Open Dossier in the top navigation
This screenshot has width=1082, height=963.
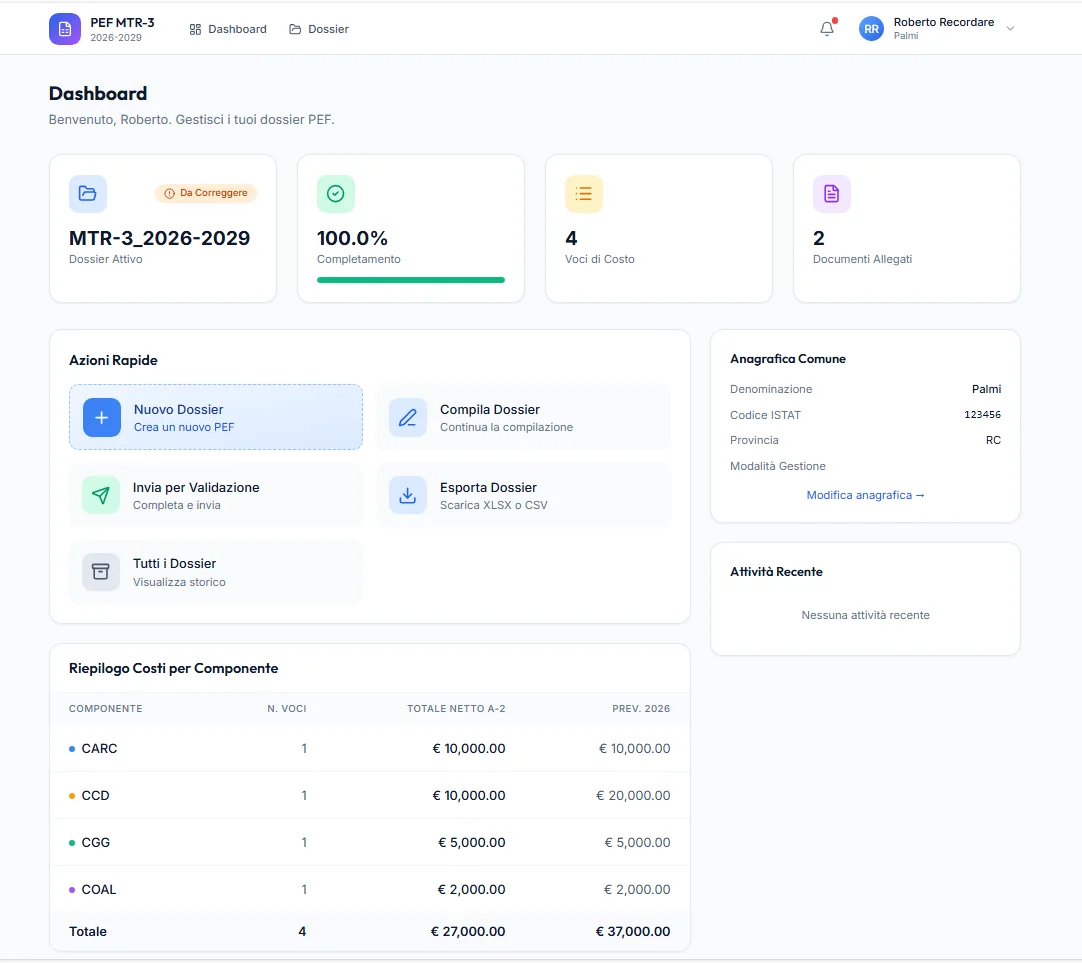point(319,29)
